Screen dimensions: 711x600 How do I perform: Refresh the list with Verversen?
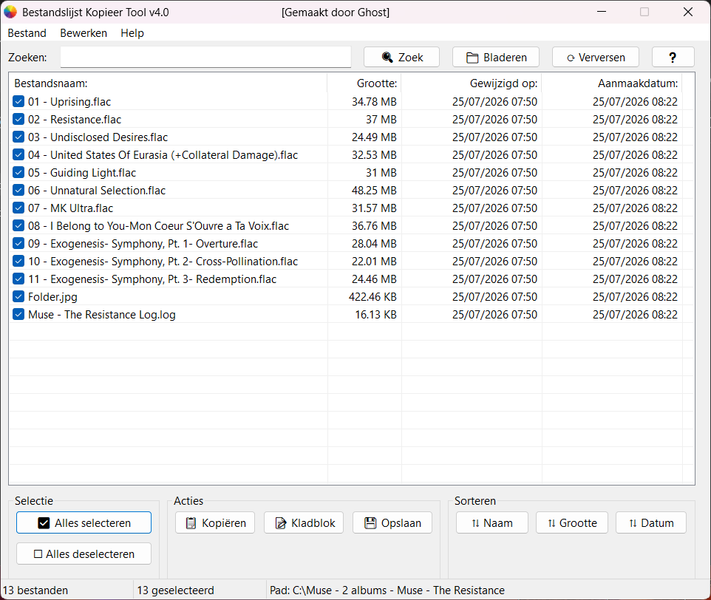click(595, 57)
